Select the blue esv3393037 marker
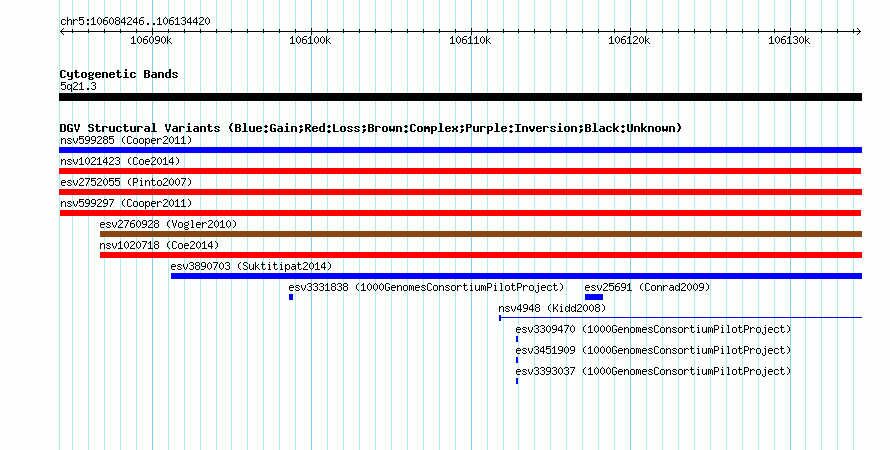Image resolution: width=890 pixels, height=450 pixels. click(x=517, y=381)
